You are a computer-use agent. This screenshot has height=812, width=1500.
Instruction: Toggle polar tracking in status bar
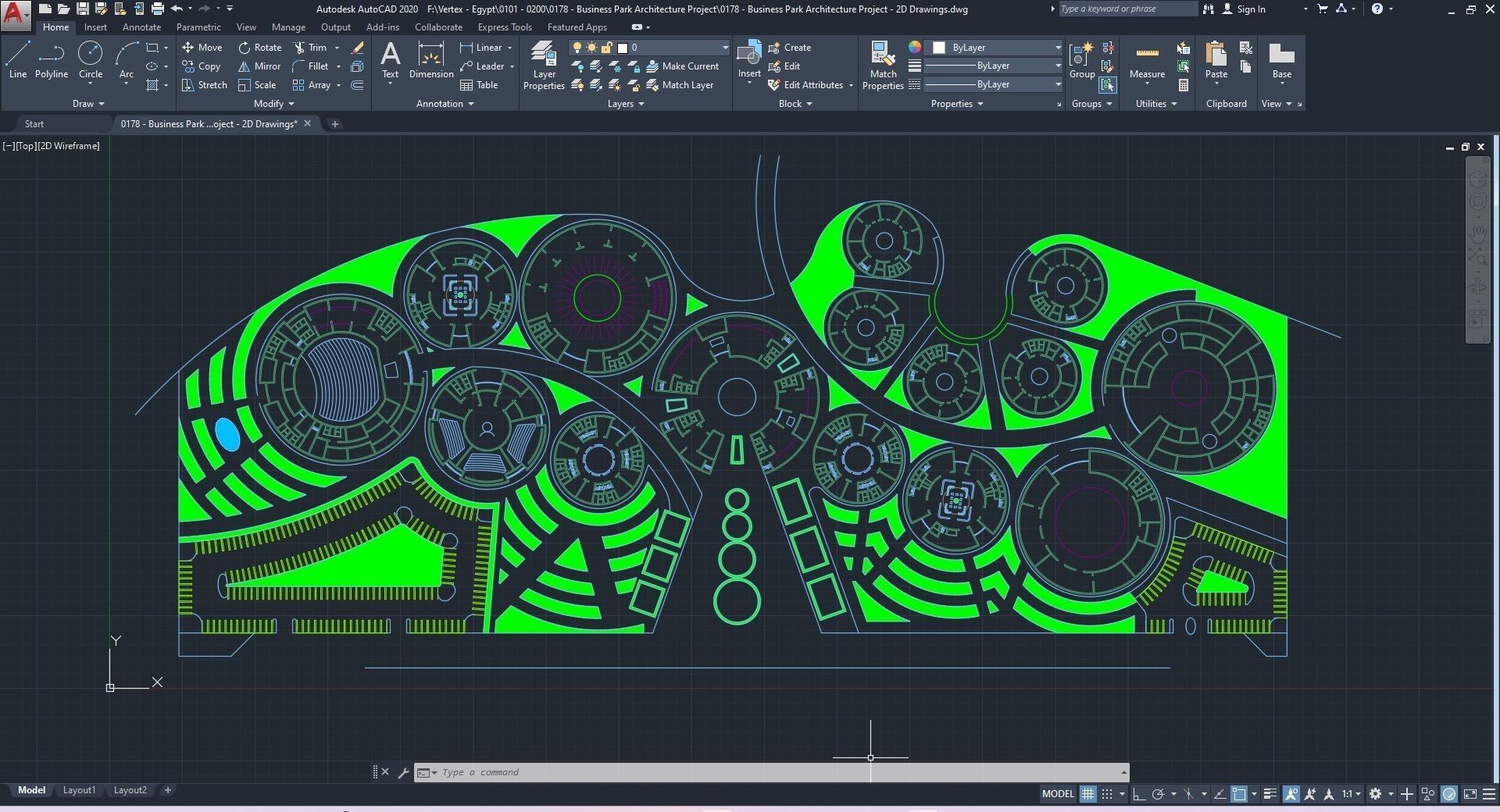1159,794
